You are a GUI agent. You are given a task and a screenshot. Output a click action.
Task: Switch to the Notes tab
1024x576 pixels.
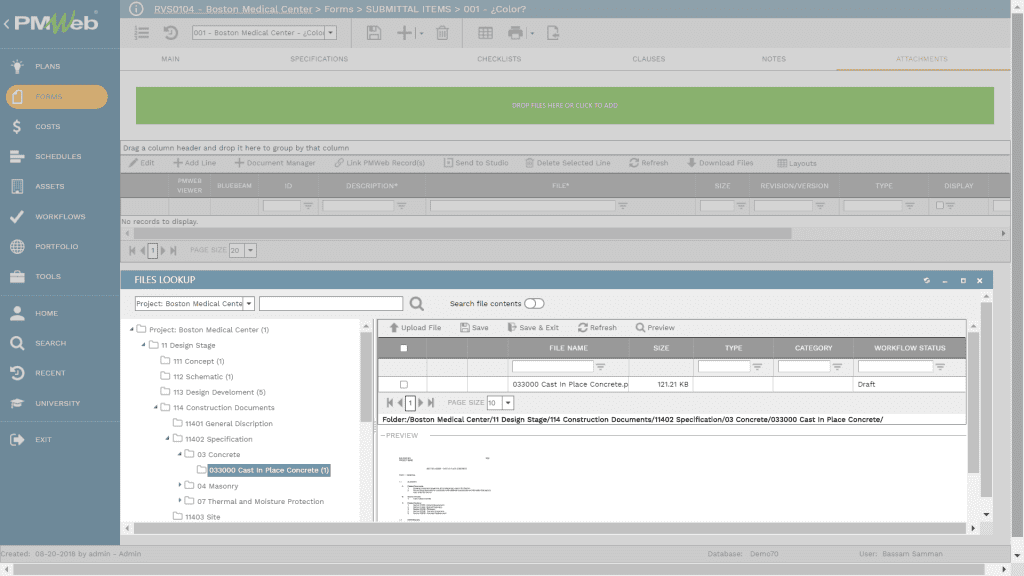773,59
